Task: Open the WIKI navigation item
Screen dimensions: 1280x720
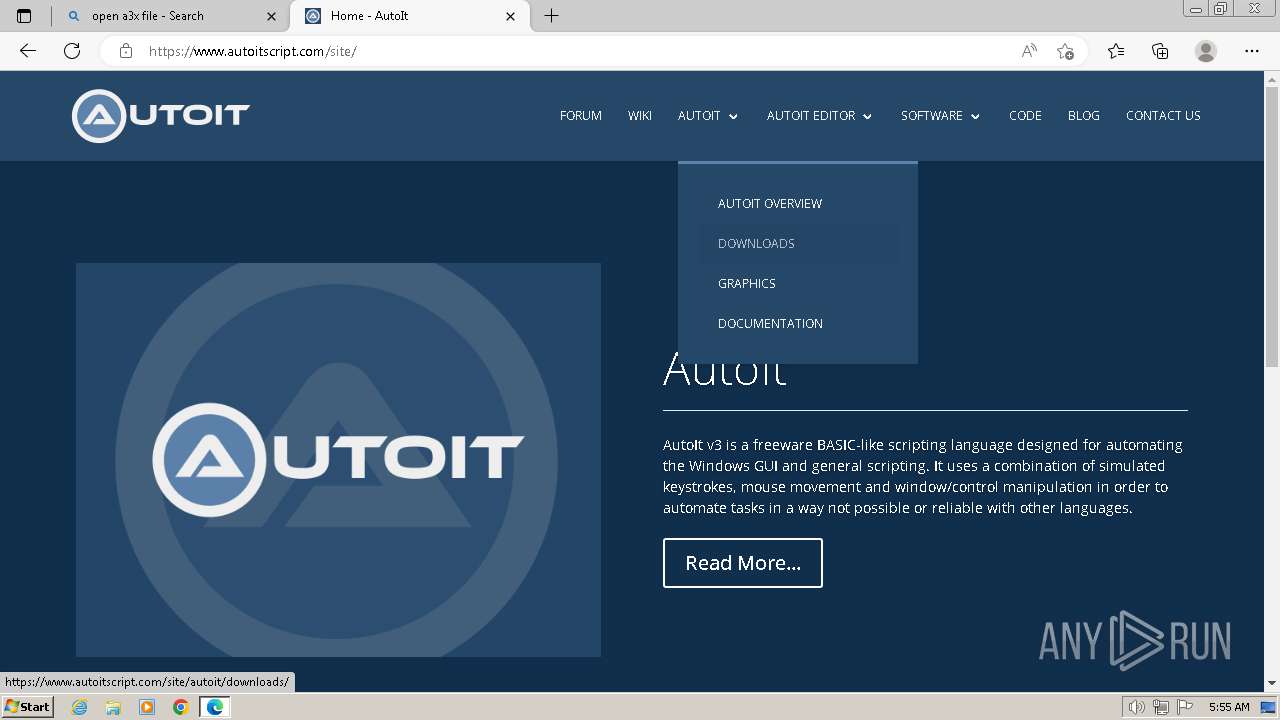Action: point(640,116)
